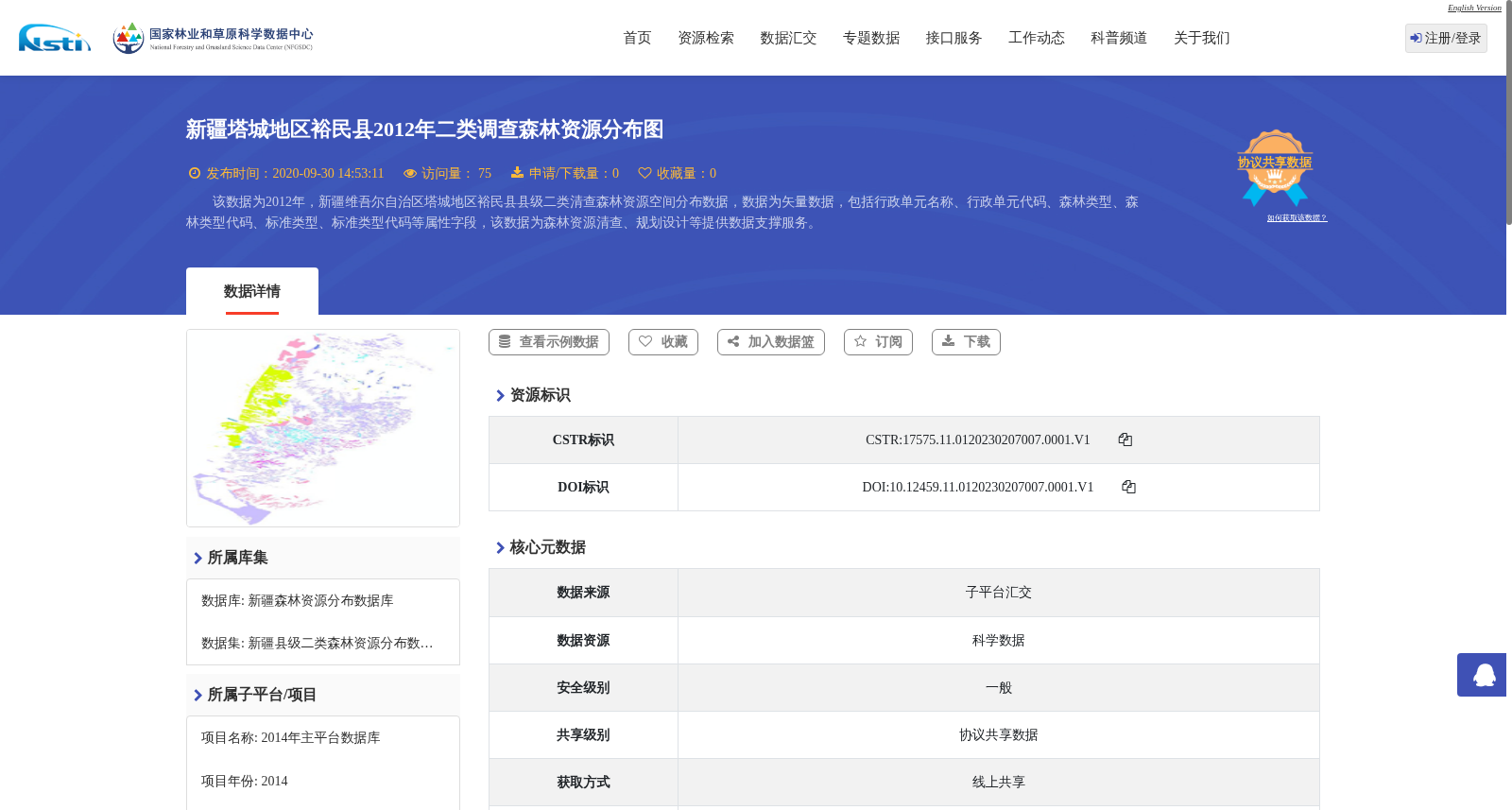
Task: Copy the DOI identifier
Action: [x=1128, y=487]
